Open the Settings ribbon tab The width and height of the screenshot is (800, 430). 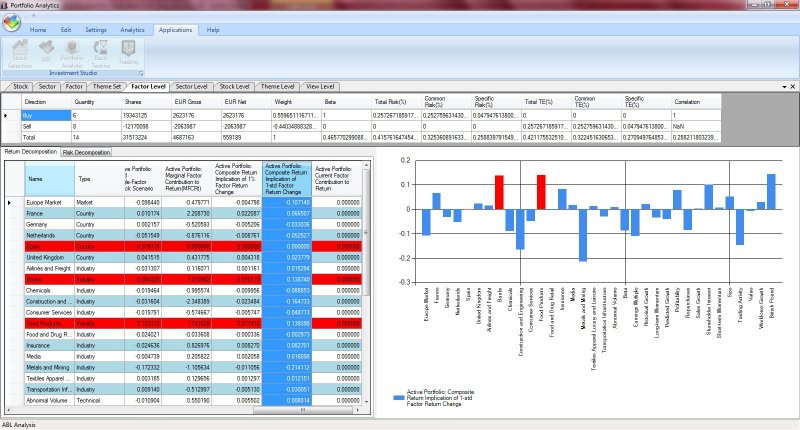(x=96, y=30)
